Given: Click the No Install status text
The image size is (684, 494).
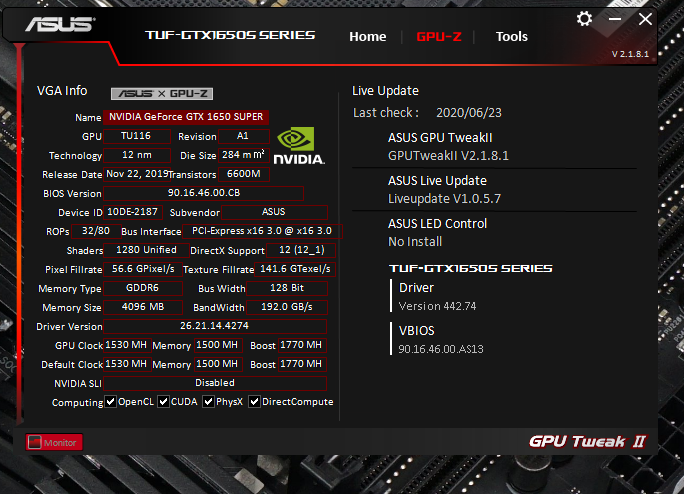Looking at the screenshot, I should pos(415,241).
